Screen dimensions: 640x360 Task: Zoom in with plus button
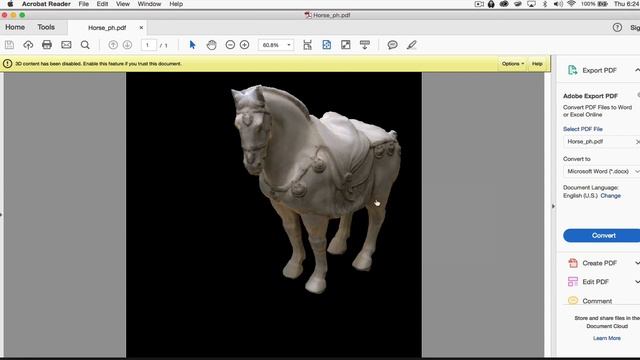point(244,45)
